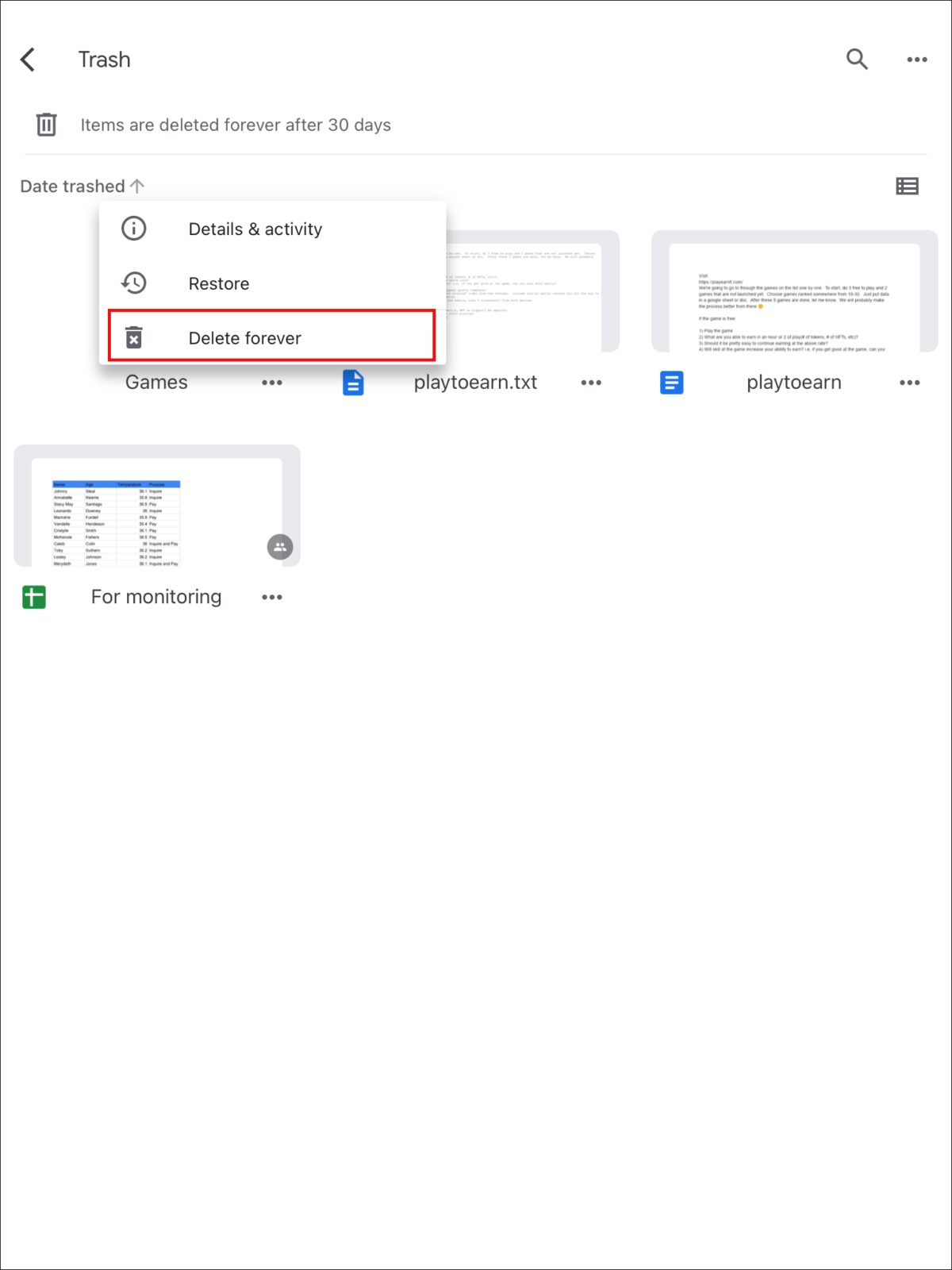The image size is (952, 1270).
Task: Open more options for playtoearn doc
Action: pos(909,383)
